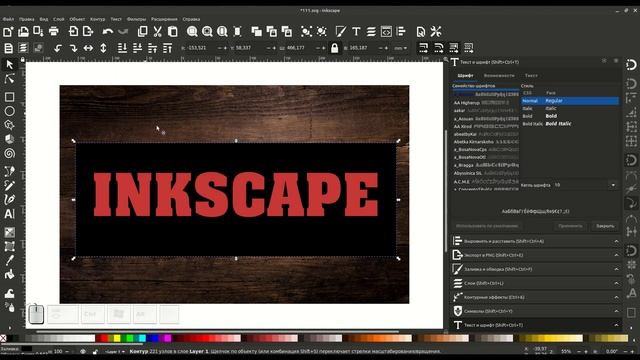Click the Undo arrow in the toolbar
This screenshot has width=640, height=360.
(108, 31)
